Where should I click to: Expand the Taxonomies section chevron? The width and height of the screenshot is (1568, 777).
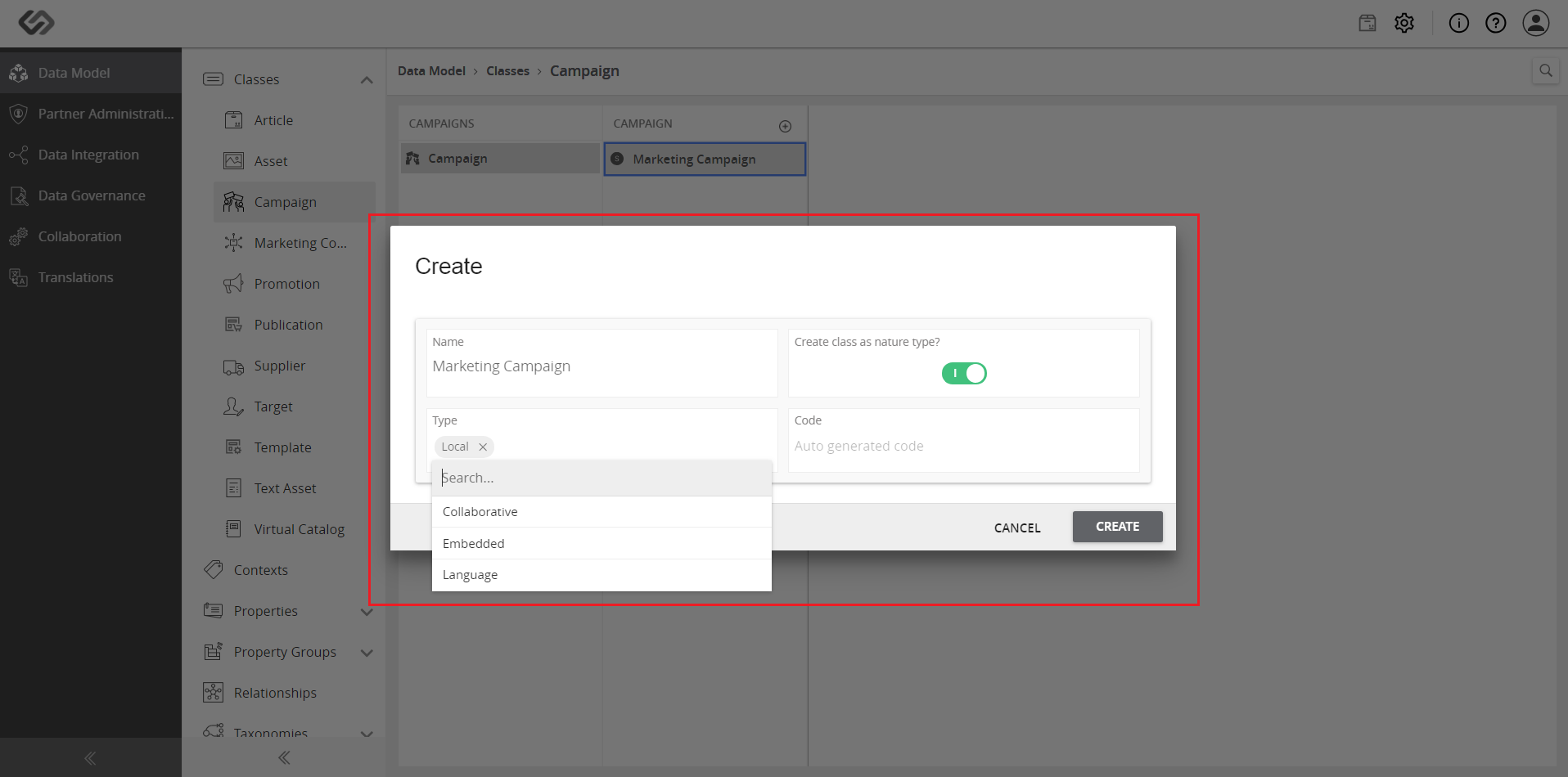pos(367,733)
